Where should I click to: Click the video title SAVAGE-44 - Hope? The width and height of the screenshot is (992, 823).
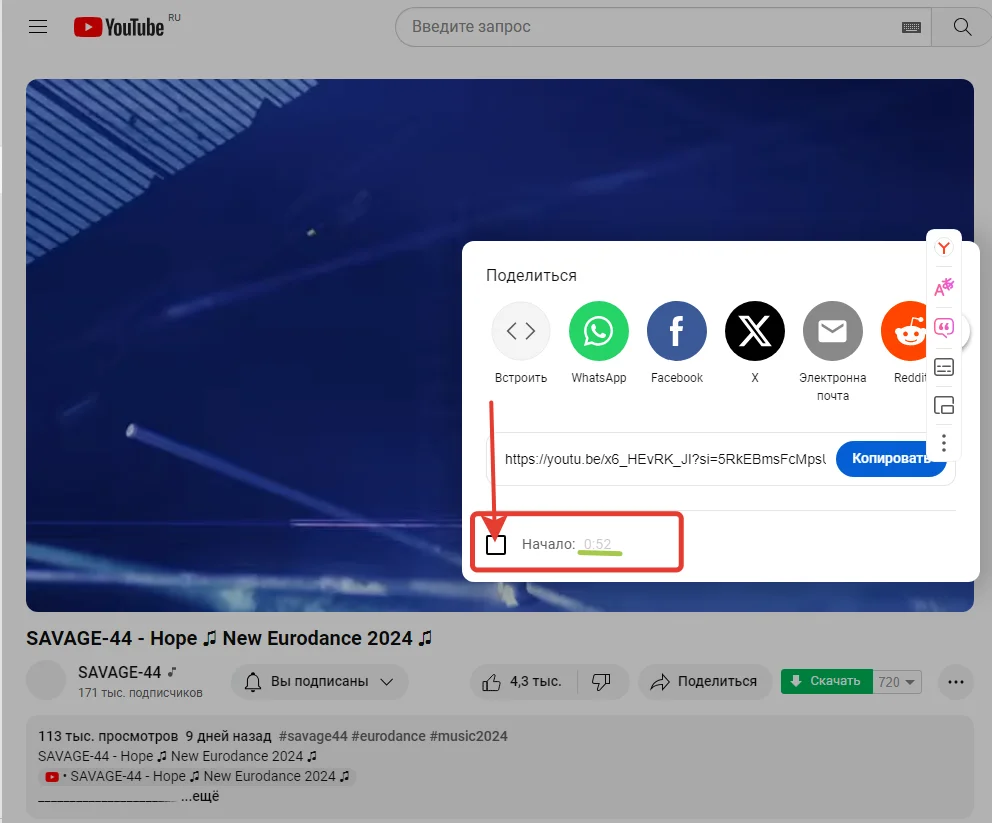click(x=229, y=638)
